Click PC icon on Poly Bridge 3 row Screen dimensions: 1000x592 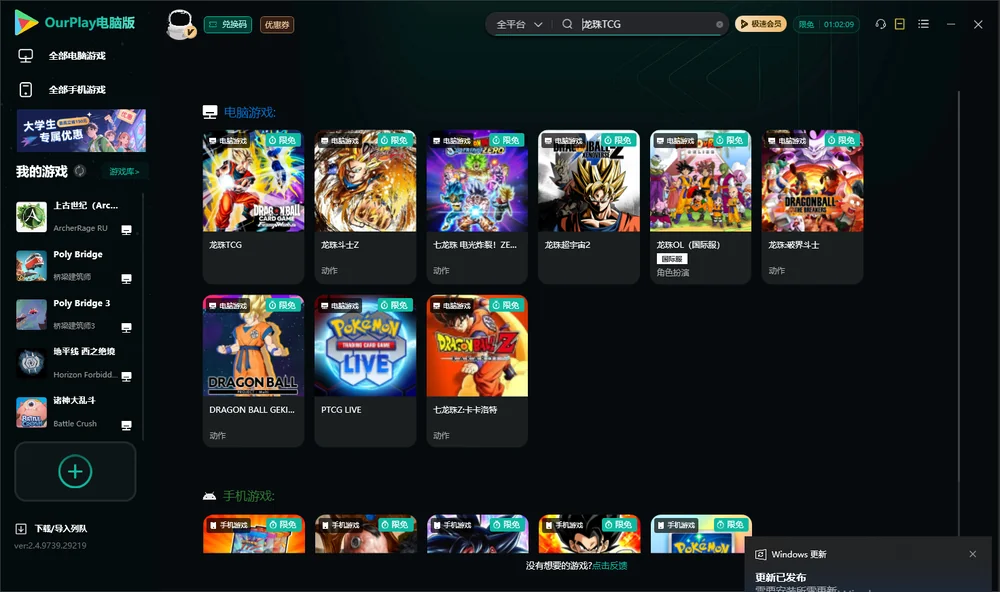click(126, 328)
